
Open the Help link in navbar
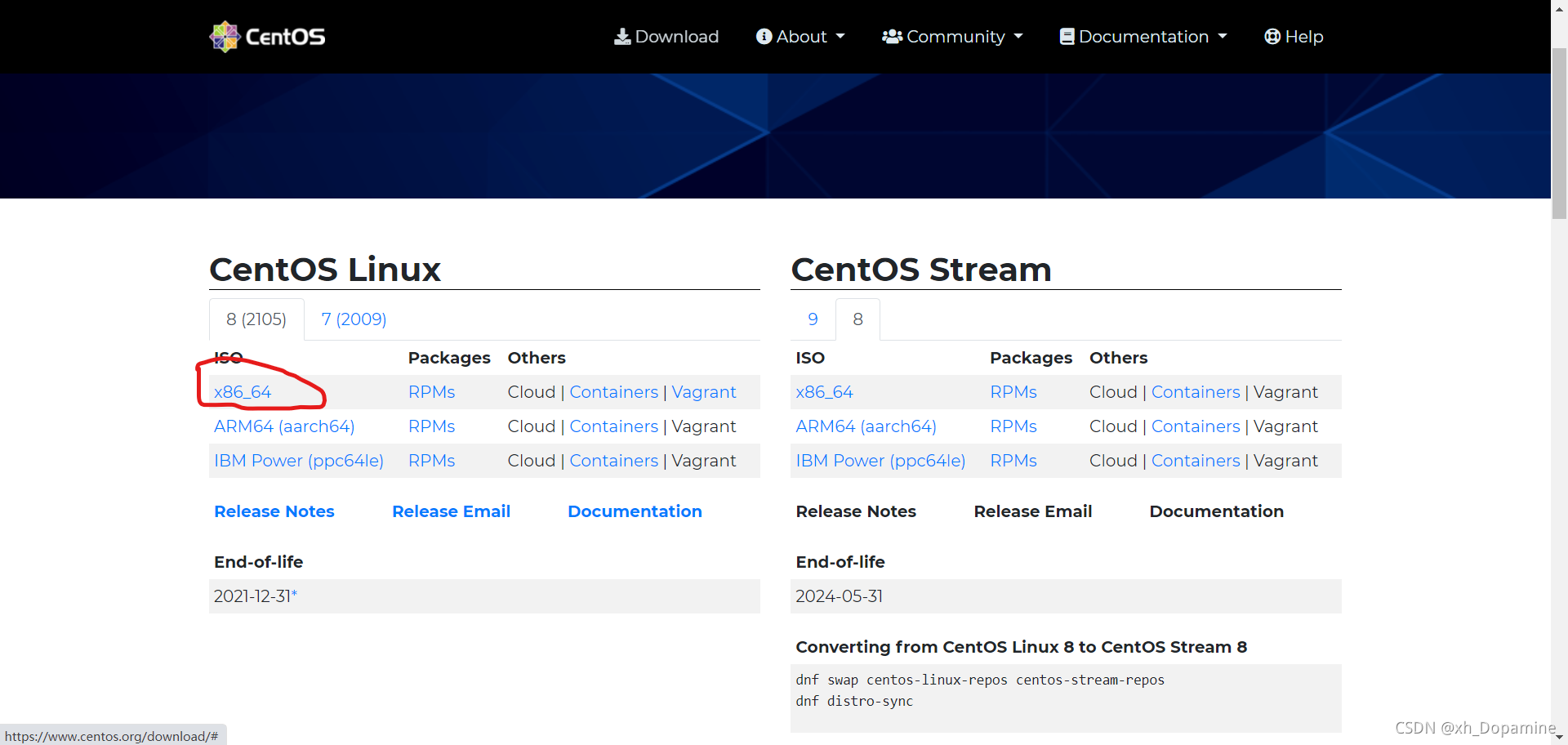point(1294,37)
